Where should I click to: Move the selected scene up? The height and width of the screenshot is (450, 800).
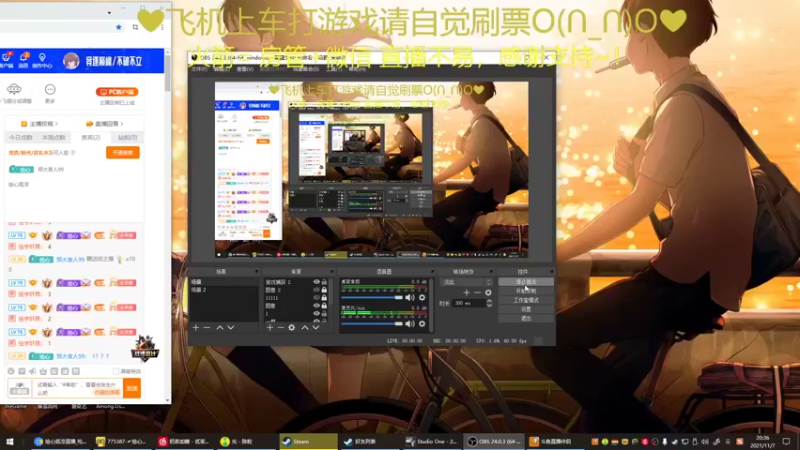pos(220,328)
